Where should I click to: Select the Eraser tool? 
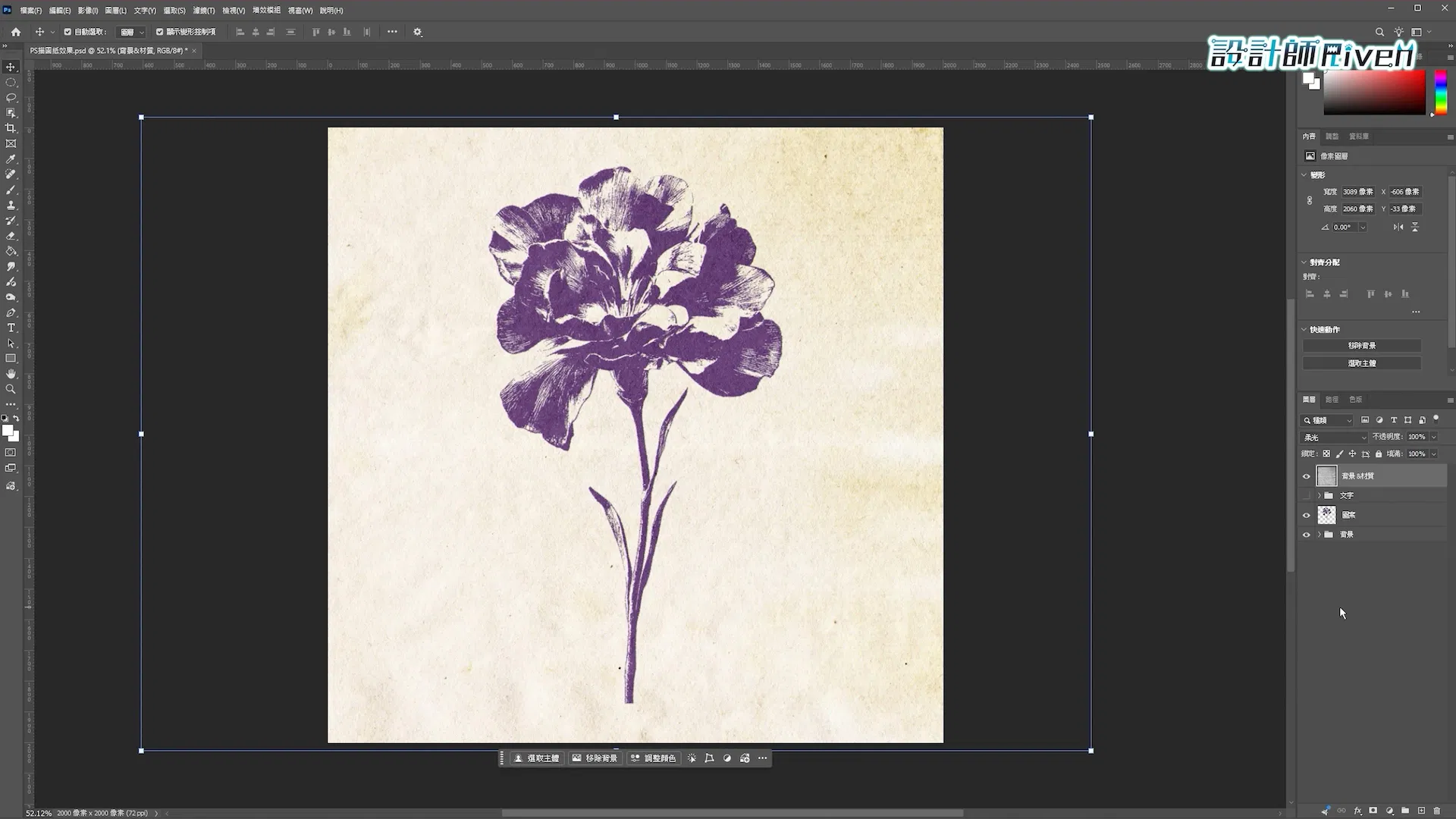pyautogui.click(x=11, y=236)
